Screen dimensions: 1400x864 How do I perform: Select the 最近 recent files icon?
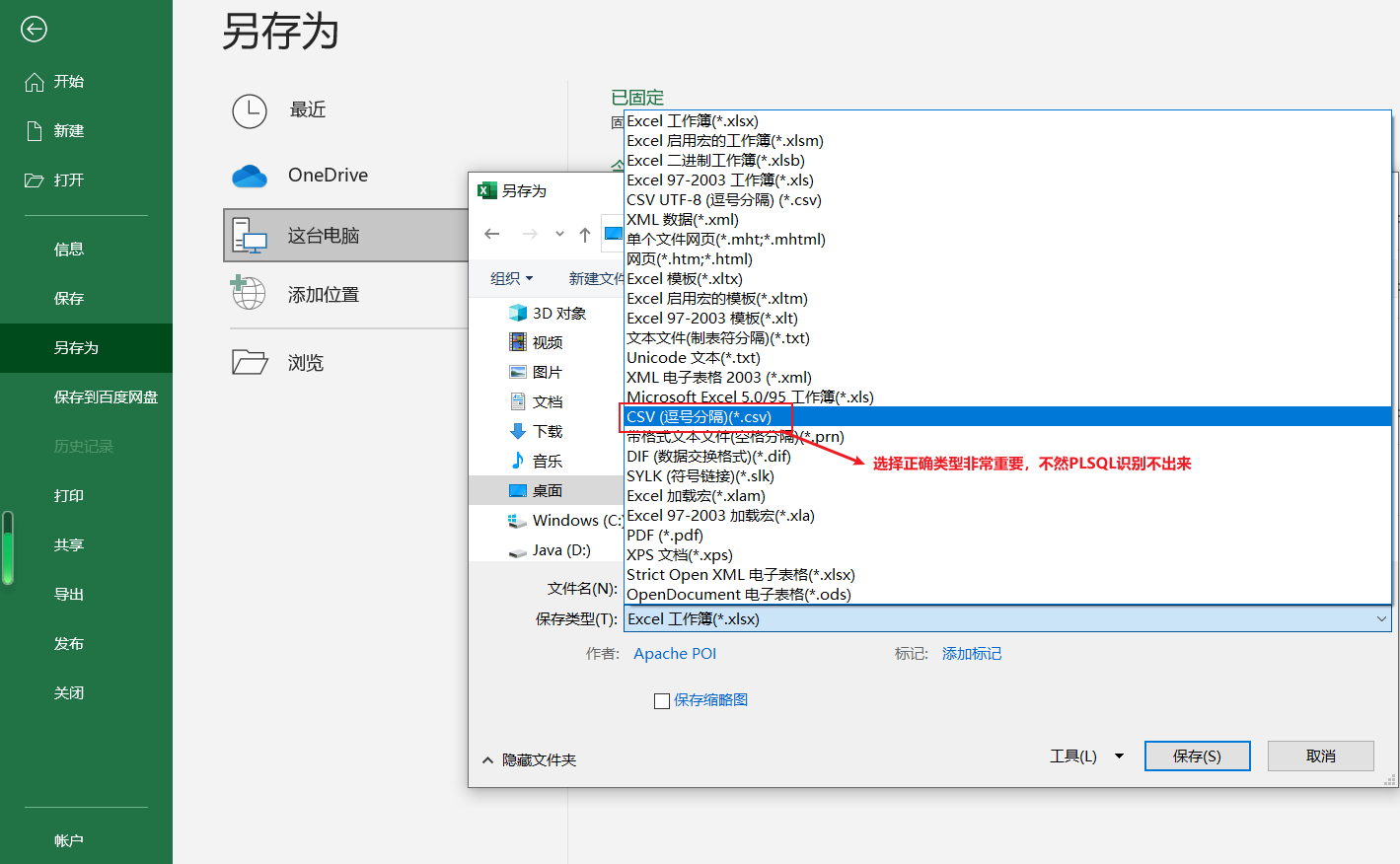pyautogui.click(x=250, y=111)
